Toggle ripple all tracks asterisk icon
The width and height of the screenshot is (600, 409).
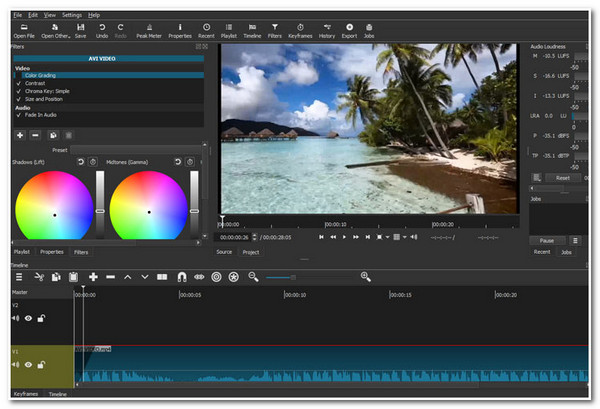coord(233,277)
